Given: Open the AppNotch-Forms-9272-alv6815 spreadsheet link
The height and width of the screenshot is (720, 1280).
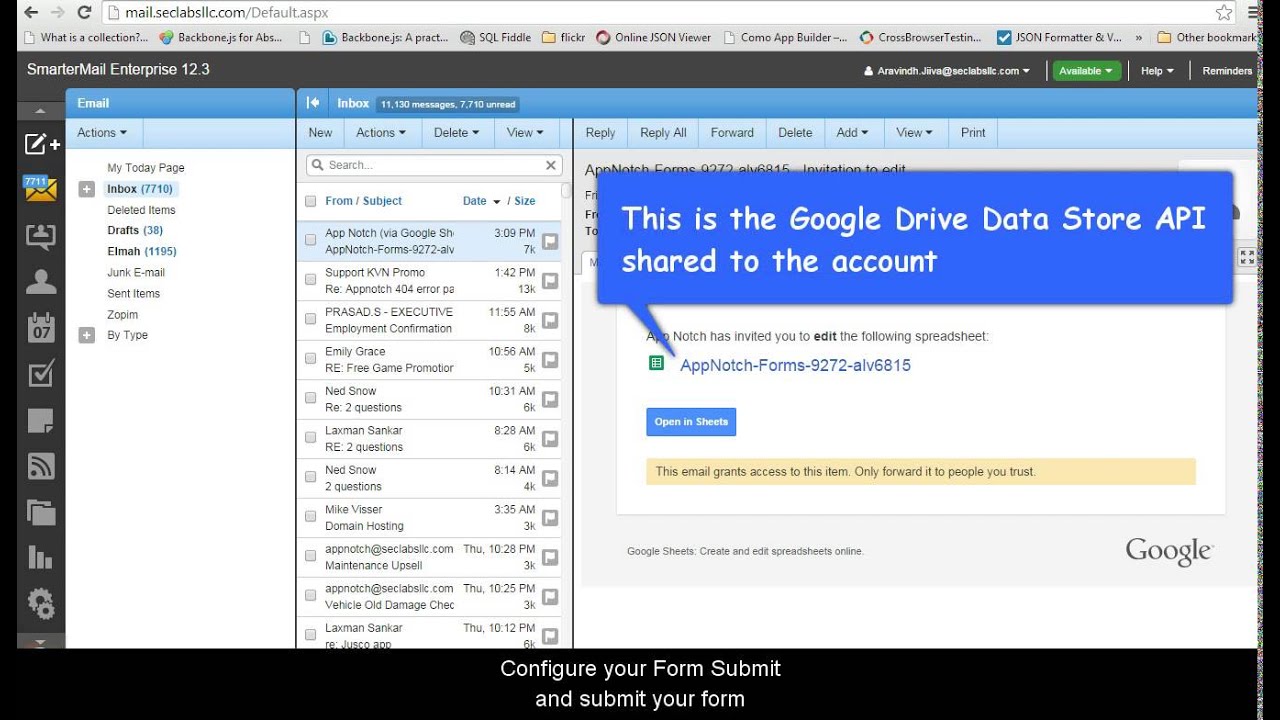Looking at the screenshot, I should (x=795, y=365).
